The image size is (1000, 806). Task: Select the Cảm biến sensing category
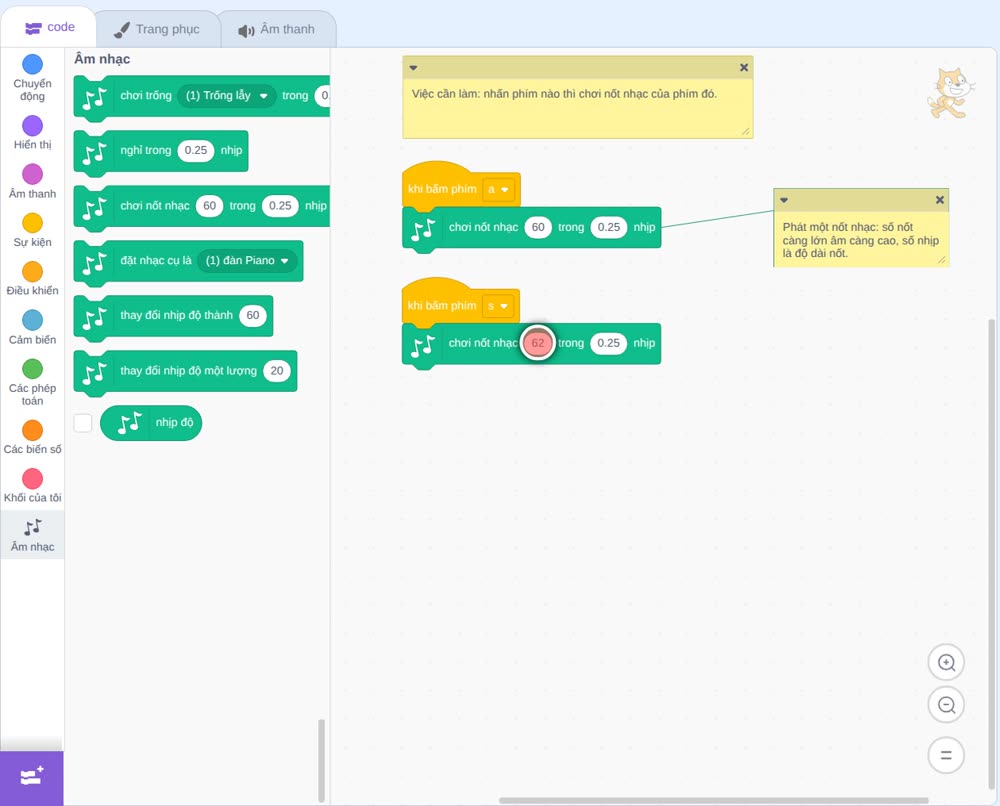pyautogui.click(x=33, y=327)
